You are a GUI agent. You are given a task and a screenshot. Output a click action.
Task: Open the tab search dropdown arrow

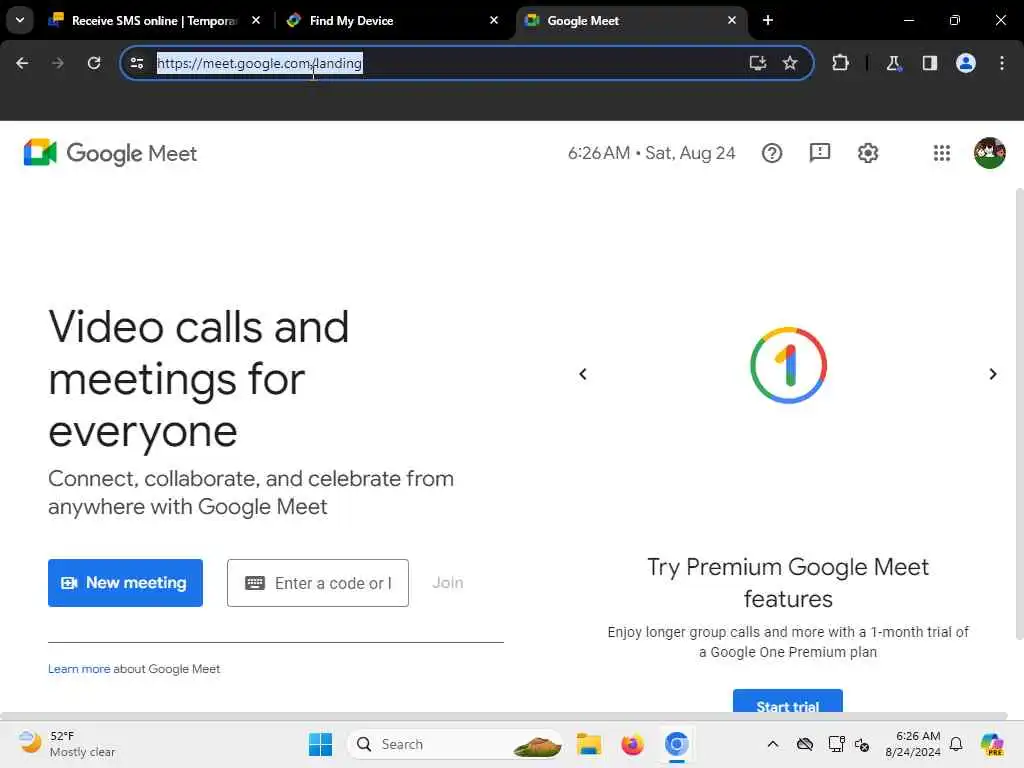click(x=20, y=20)
